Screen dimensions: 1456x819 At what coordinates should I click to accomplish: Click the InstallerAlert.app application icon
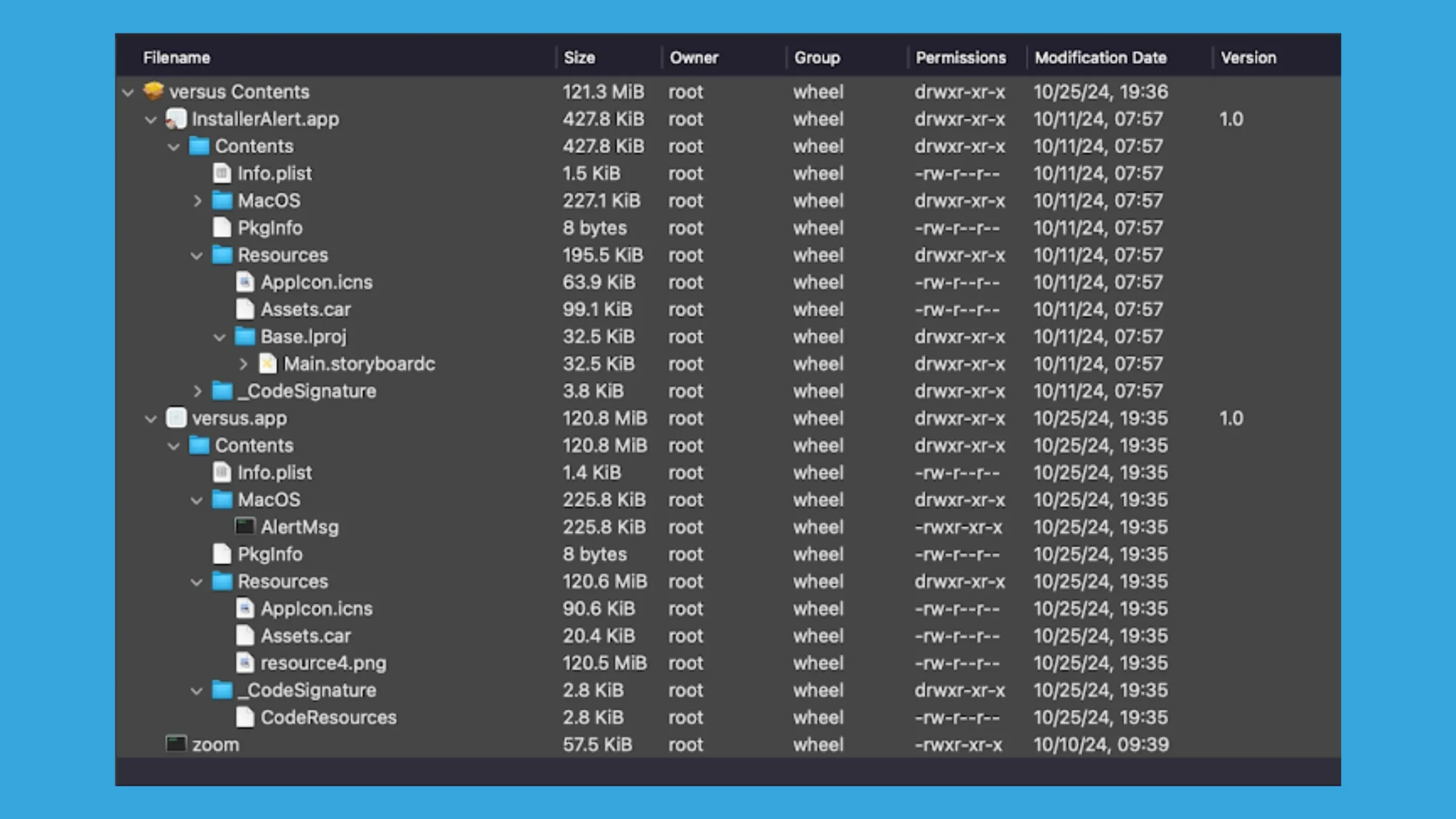(x=176, y=118)
